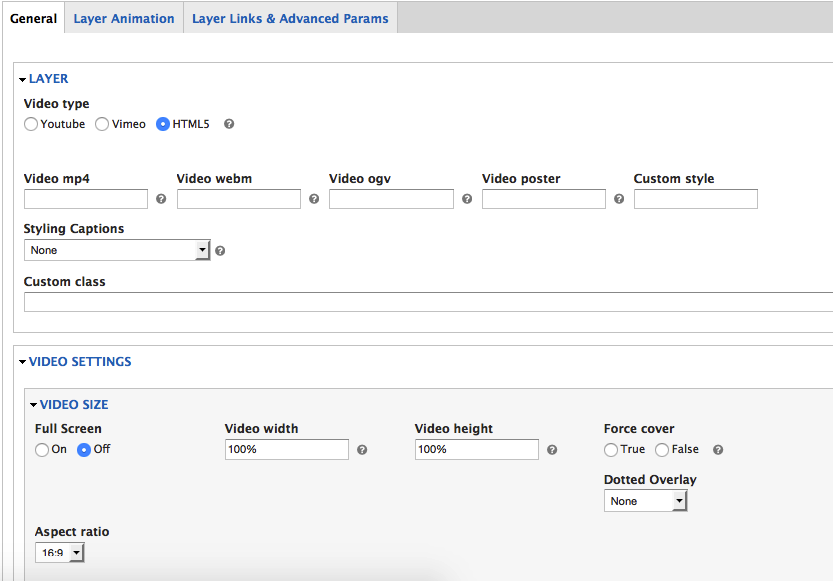Click help icon next to Force cover
Image resolution: width=833 pixels, height=581 pixels.
coord(718,450)
